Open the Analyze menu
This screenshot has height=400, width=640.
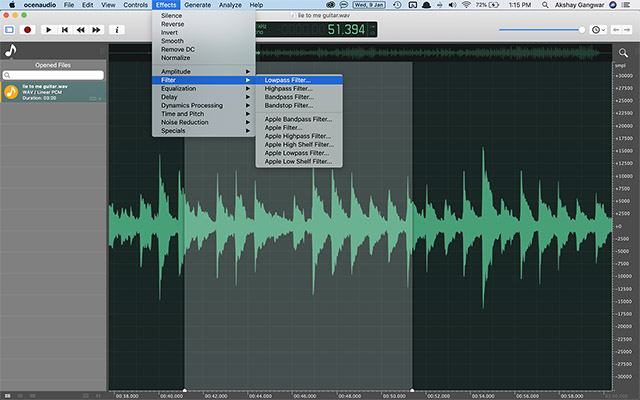(230, 5)
